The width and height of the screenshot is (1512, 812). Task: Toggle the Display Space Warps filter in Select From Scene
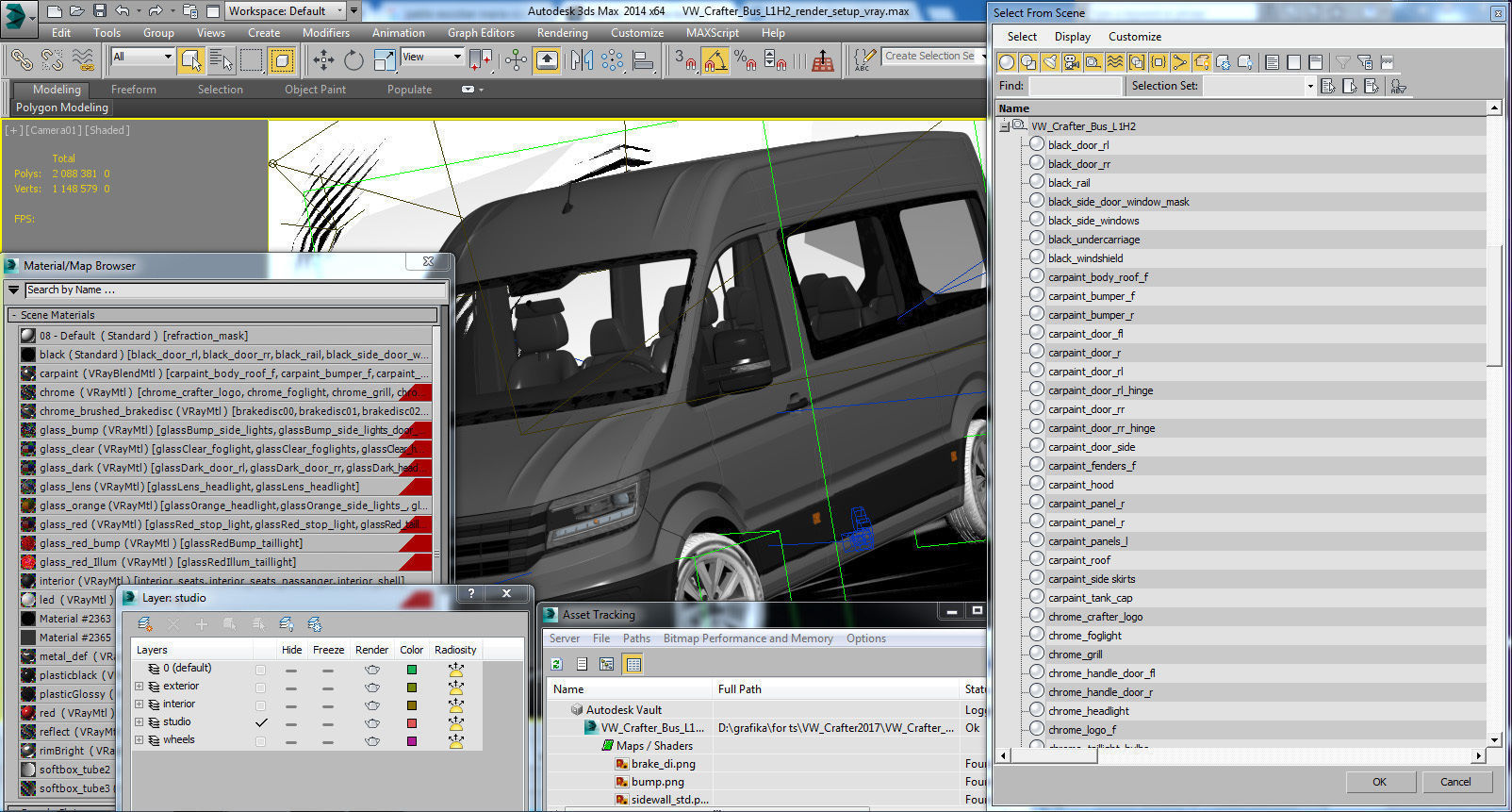[1115, 62]
